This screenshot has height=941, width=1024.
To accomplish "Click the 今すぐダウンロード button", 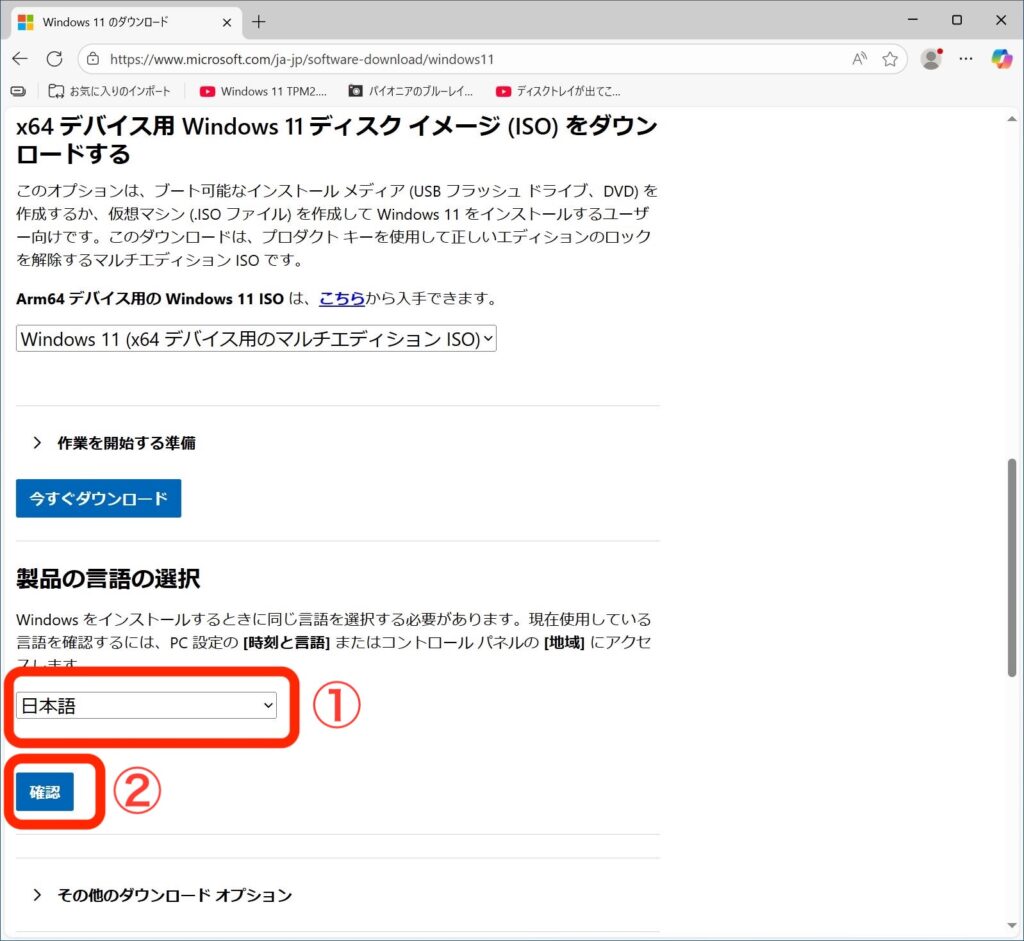I will tap(98, 498).
